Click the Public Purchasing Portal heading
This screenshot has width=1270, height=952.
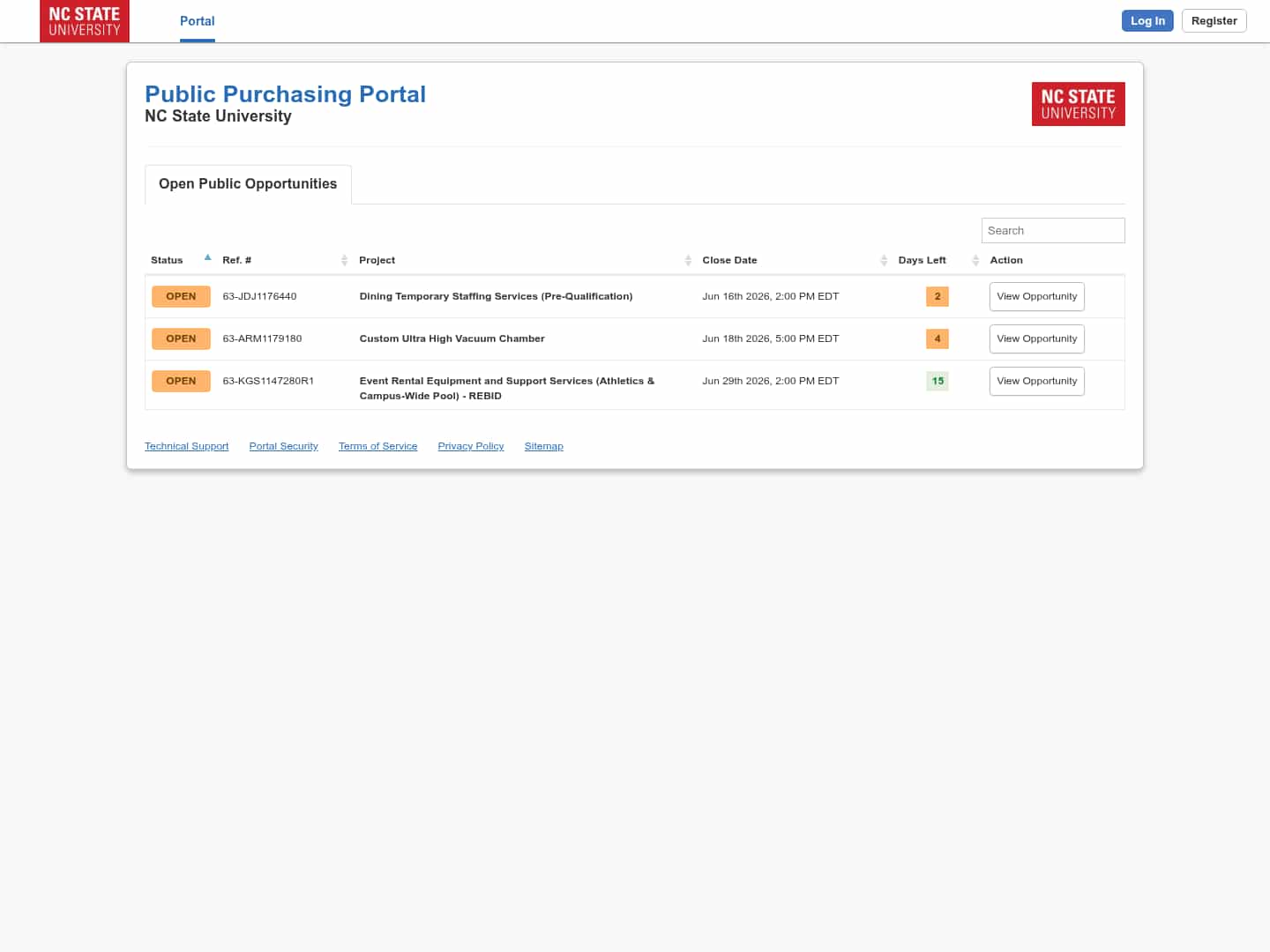(285, 94)
